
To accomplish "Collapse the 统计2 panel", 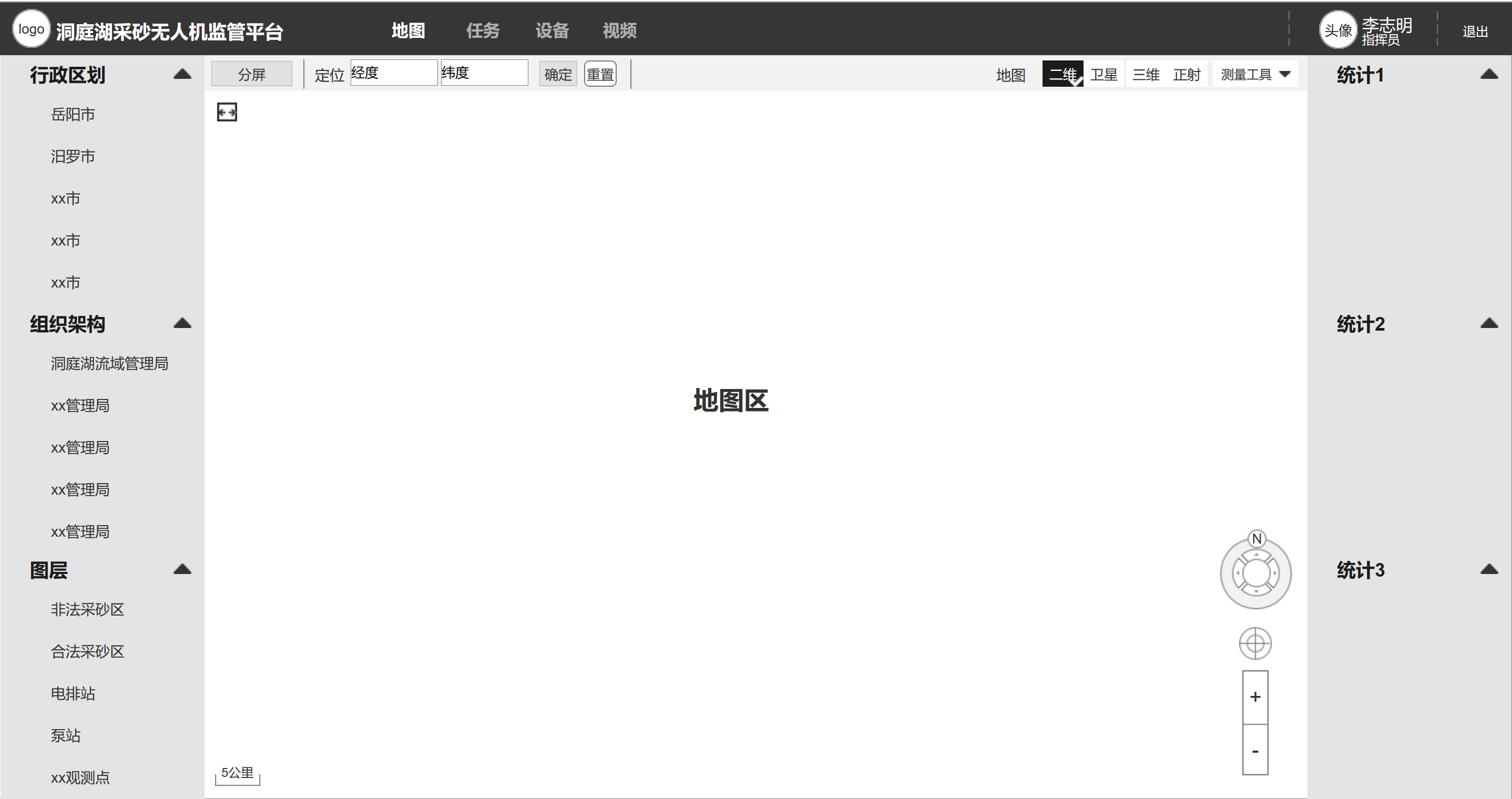I will (x=1488, y=323).
